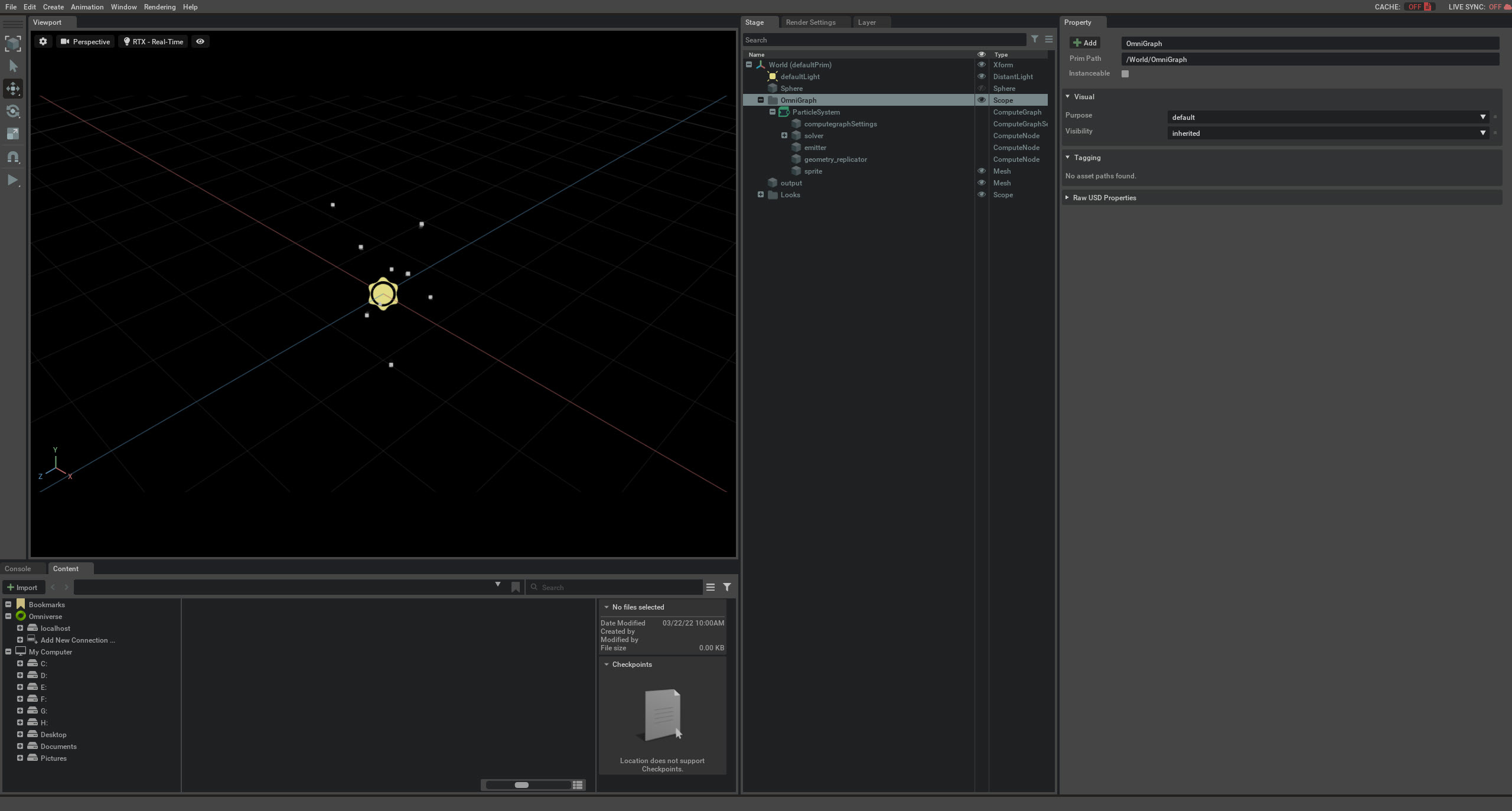Switch to Render Settings tab
Screen dimensions: 1512x811
pos(810,22)
